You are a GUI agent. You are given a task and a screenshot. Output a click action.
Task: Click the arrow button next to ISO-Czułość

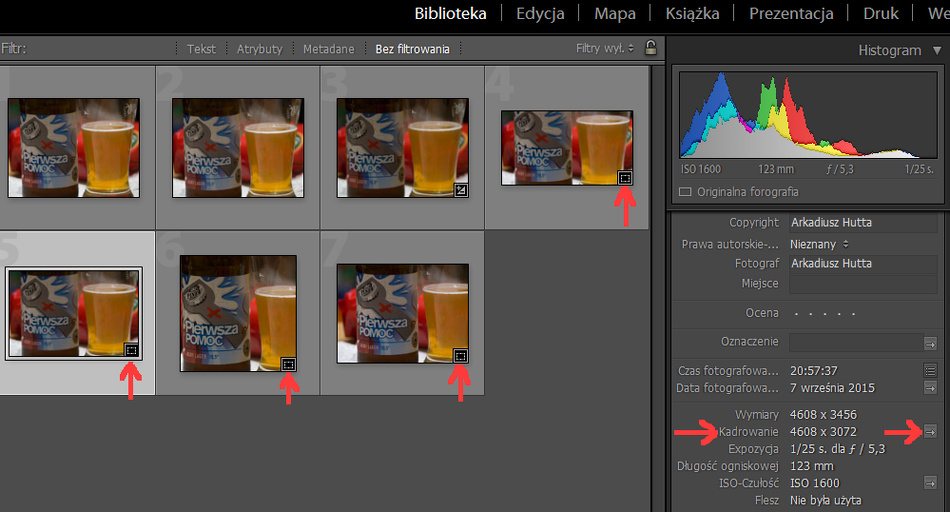click(930, 483)
